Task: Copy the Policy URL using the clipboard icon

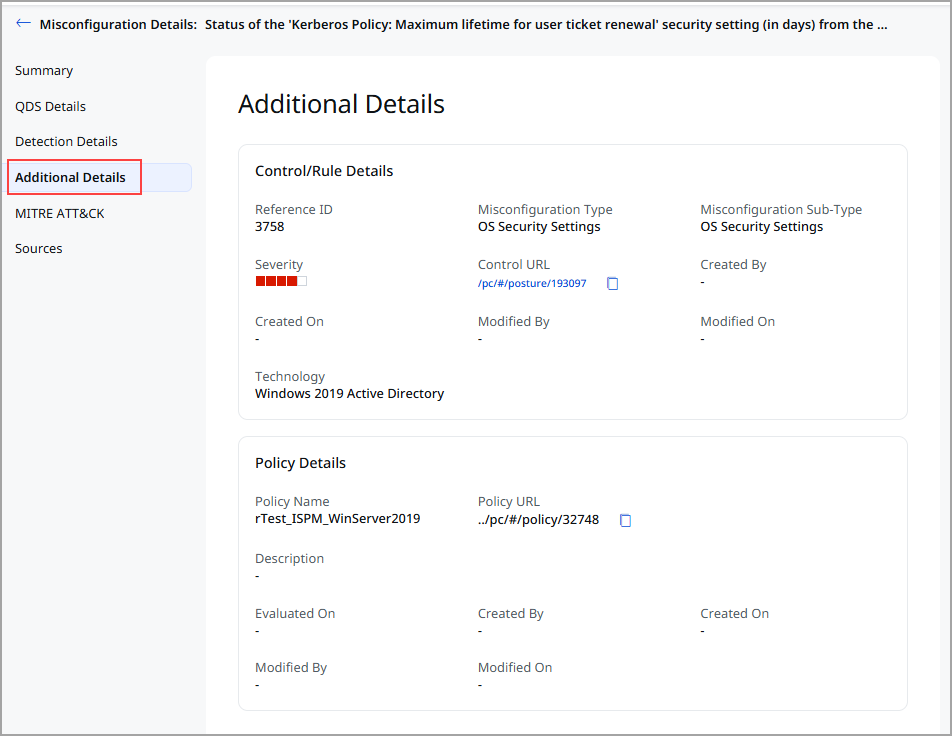Action: tap(626, 520)
